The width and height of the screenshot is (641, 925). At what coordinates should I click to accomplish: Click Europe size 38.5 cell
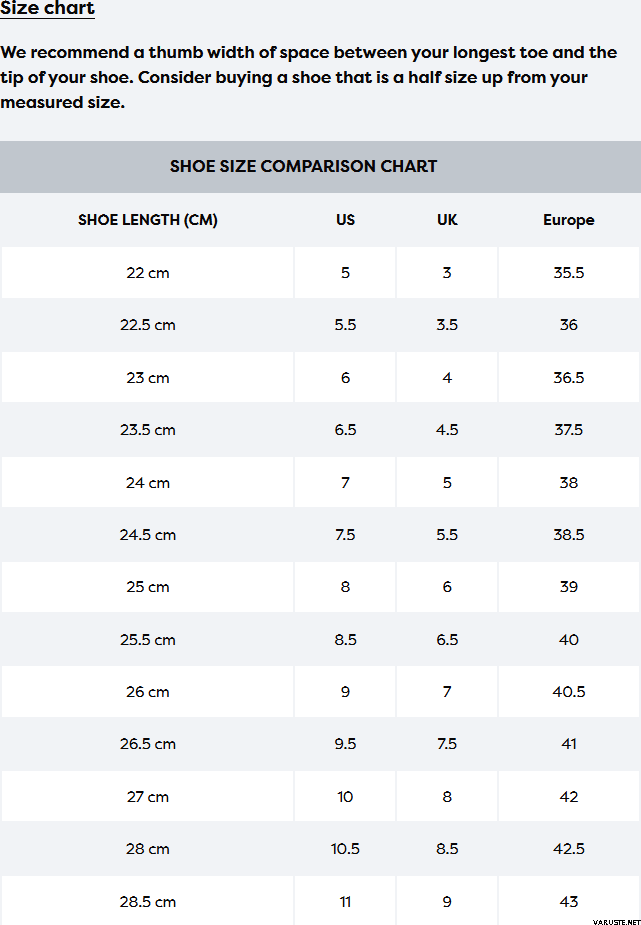click(x=568, y=535)
